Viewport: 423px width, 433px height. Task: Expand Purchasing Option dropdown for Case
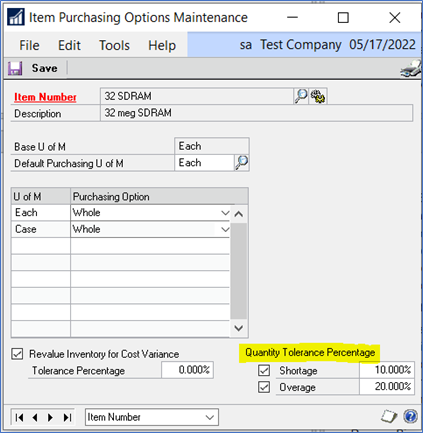pos(225,229)
